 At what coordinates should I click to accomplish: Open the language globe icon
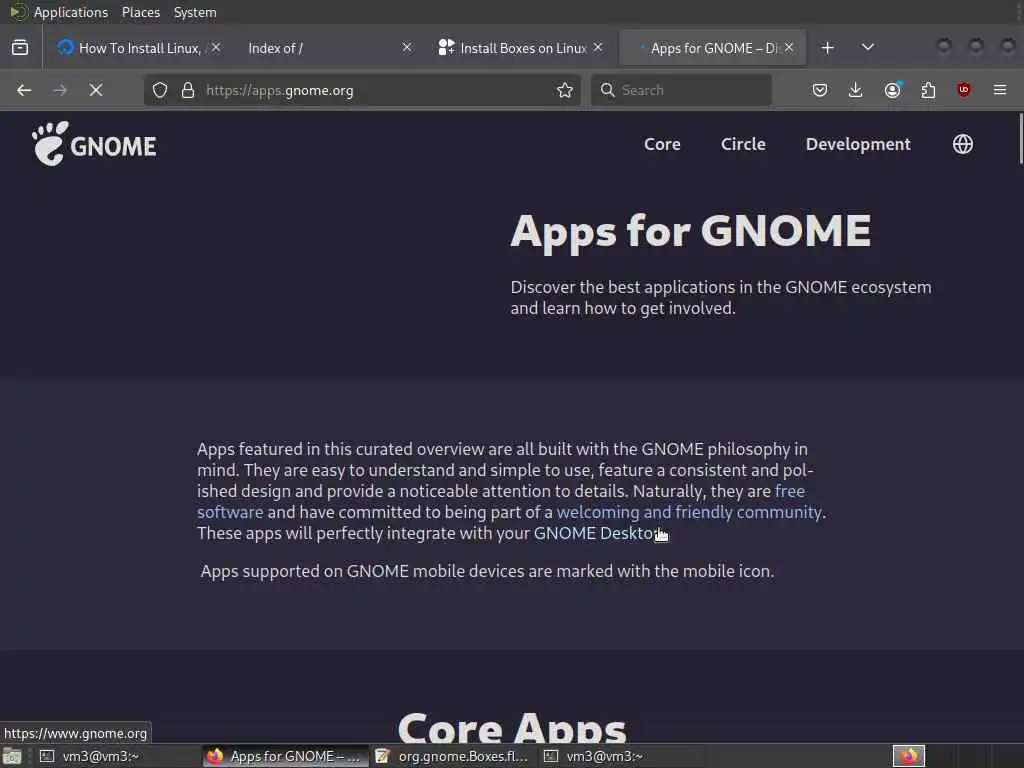[x=963, y=144]
